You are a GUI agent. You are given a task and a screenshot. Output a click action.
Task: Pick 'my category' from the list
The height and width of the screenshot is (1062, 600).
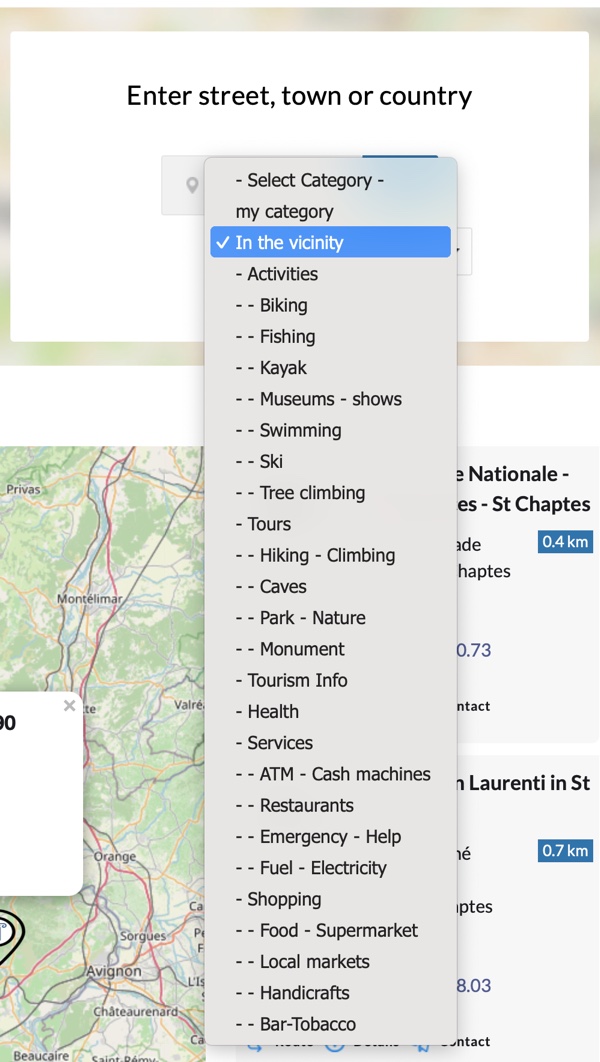(284, 212)
